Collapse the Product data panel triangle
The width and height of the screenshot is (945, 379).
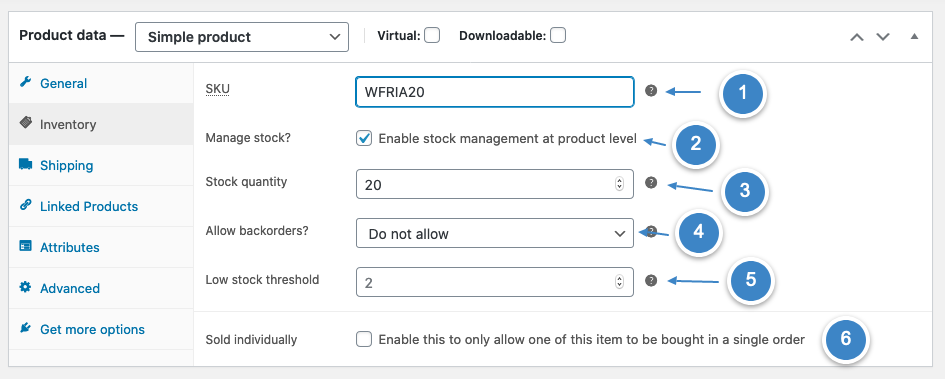click(914, 36)
